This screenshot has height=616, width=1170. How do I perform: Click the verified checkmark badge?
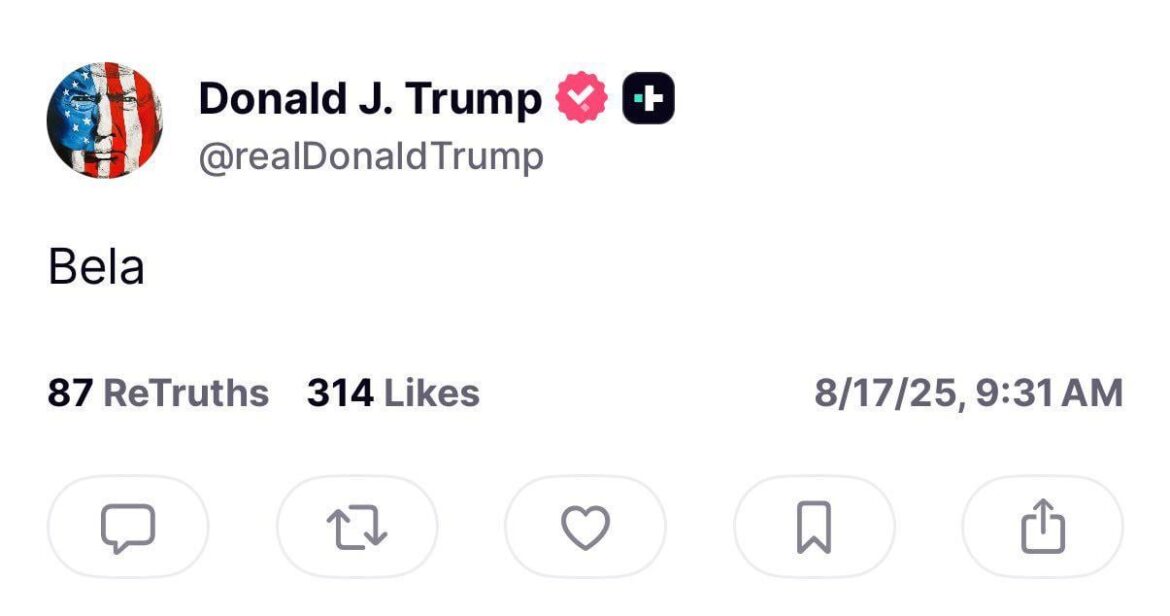[581, 96]
